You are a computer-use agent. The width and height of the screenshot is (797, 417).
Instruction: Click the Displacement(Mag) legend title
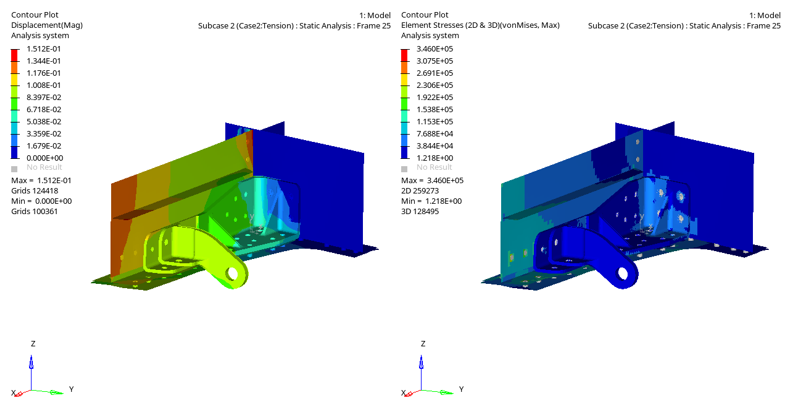pos(46,25)
